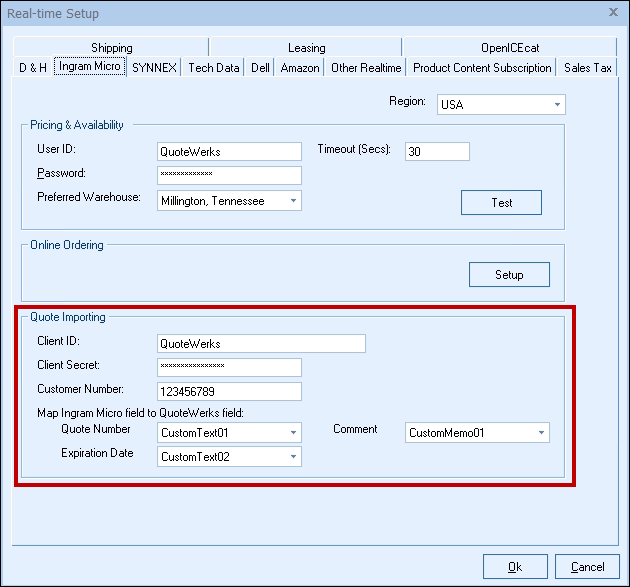Viewport: 630px width, 587px height.
Task: Click the Client ID input field
Action: [x=261, y=344]
